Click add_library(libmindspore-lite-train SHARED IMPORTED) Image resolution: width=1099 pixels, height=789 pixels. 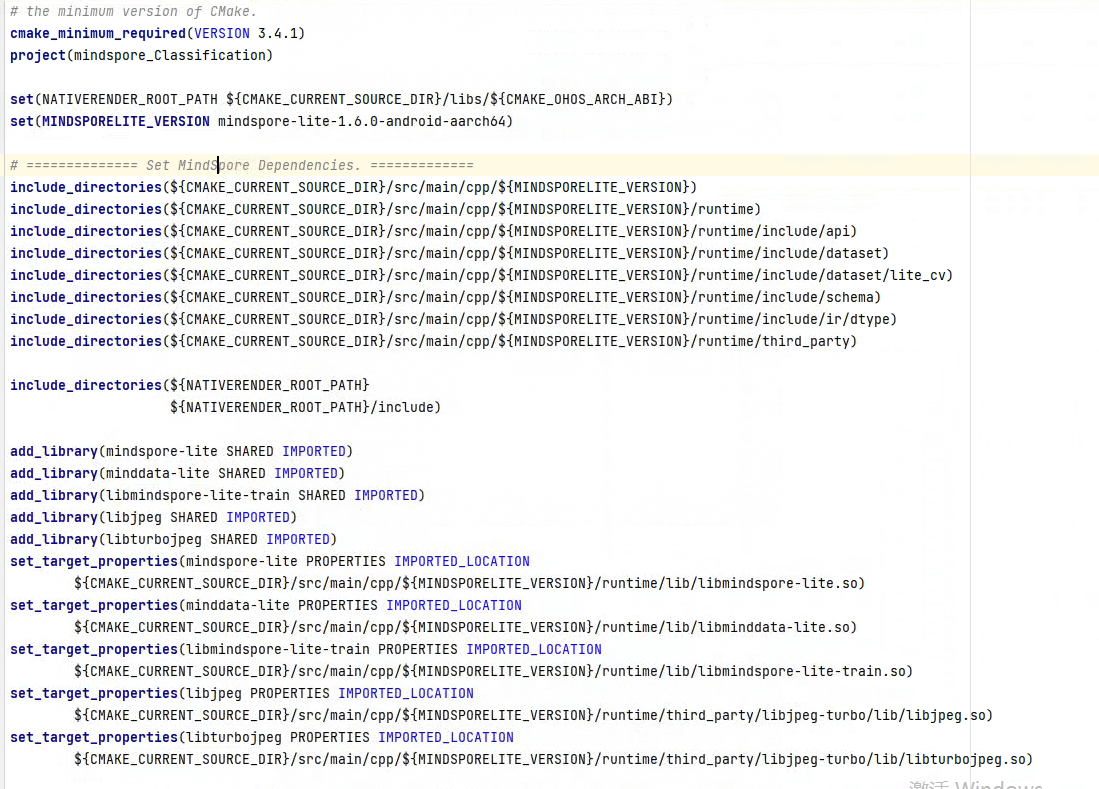(217, 495)
